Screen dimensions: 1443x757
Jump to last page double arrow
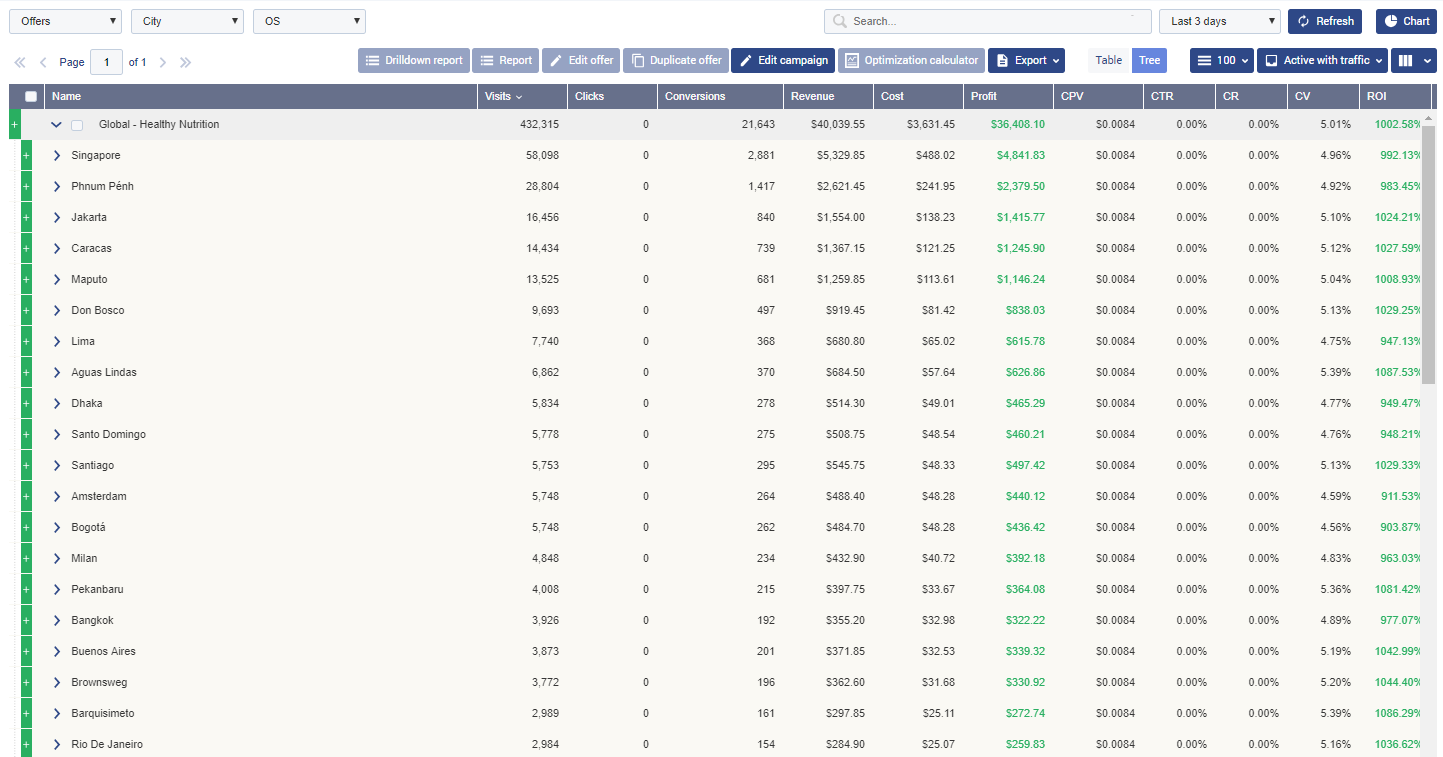click(185, 62)
